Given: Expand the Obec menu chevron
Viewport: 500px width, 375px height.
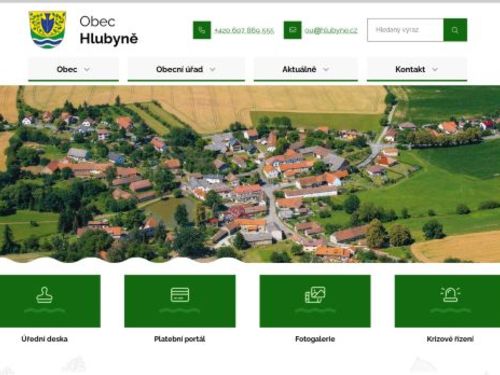Looking at the screenshot, I should pos(87,69).
